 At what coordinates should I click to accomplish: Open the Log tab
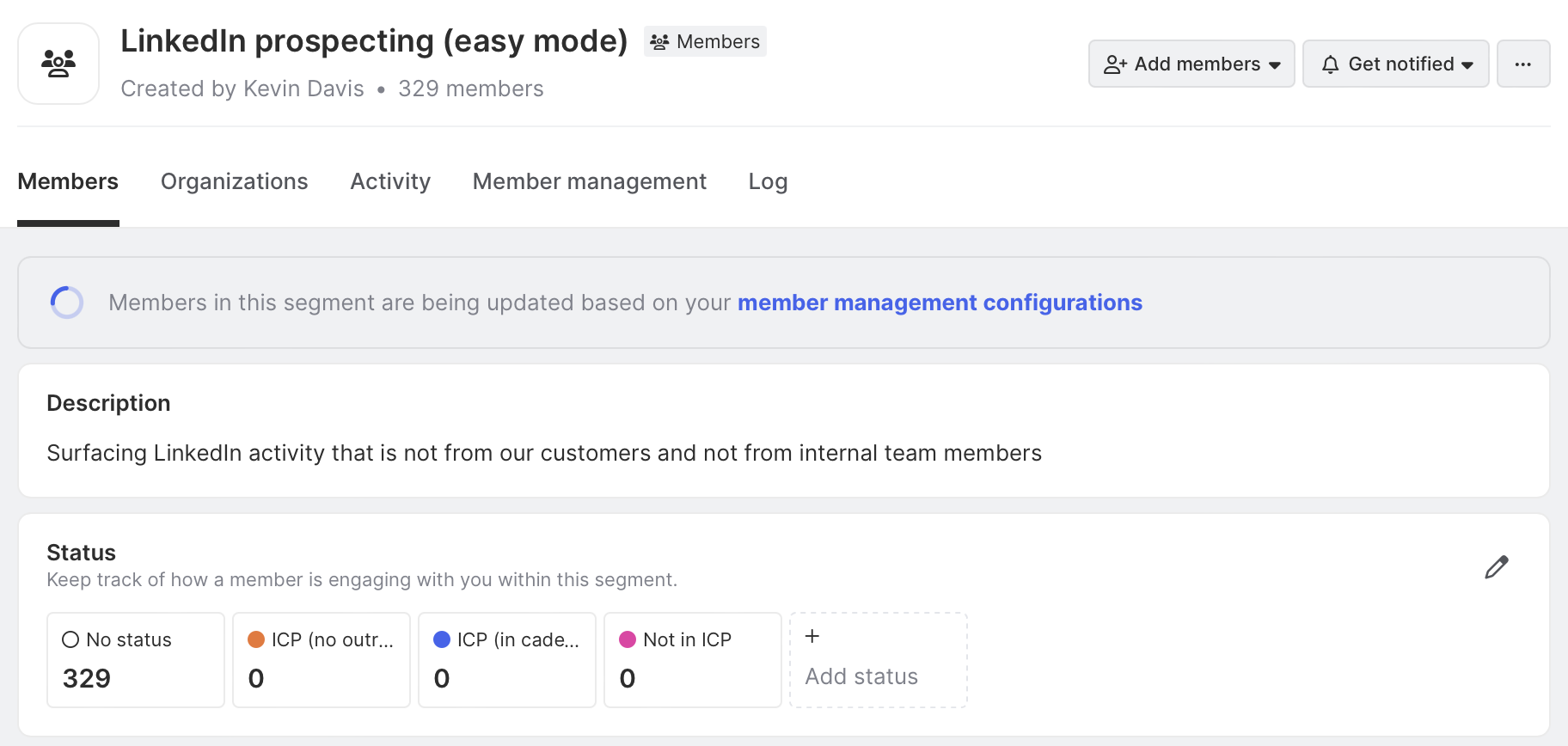coord(768,181)
